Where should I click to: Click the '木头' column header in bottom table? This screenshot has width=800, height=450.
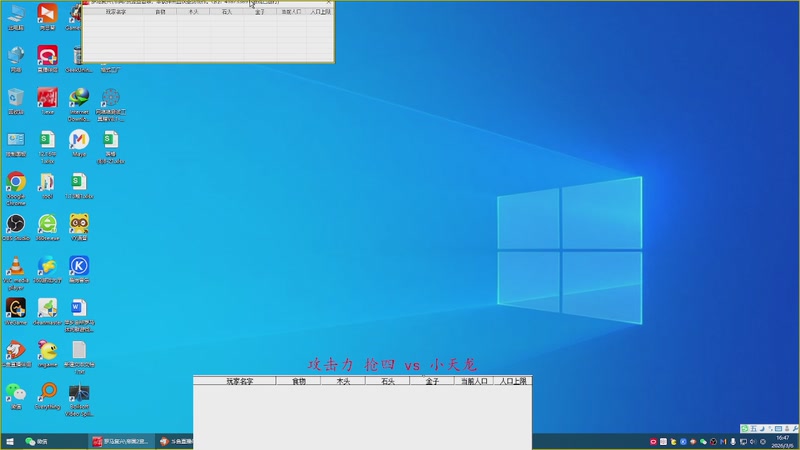[x=343, y=381]
